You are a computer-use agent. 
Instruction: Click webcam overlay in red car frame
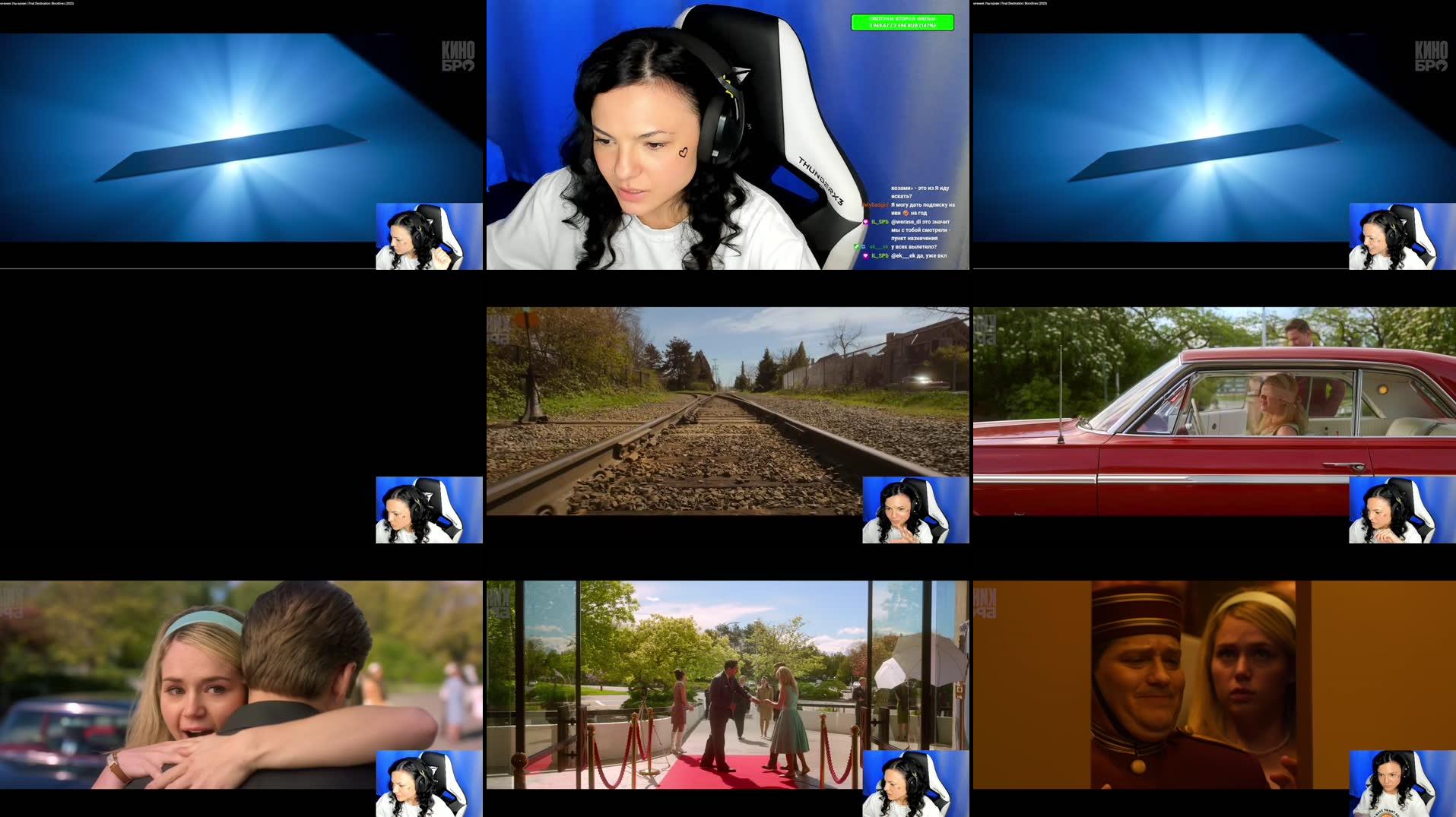[1402, 510]
